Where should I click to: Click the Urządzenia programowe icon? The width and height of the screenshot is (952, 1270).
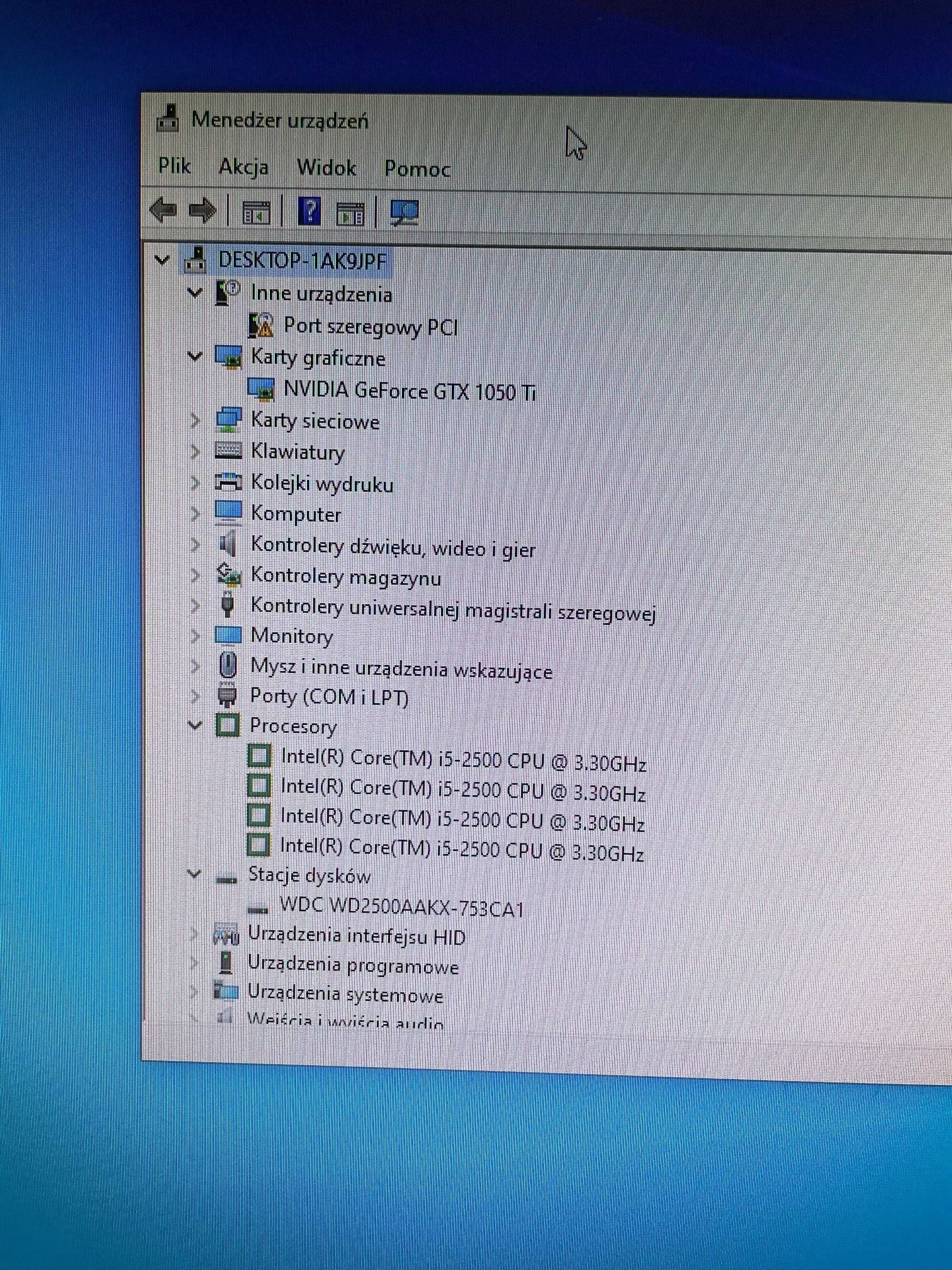226,962
